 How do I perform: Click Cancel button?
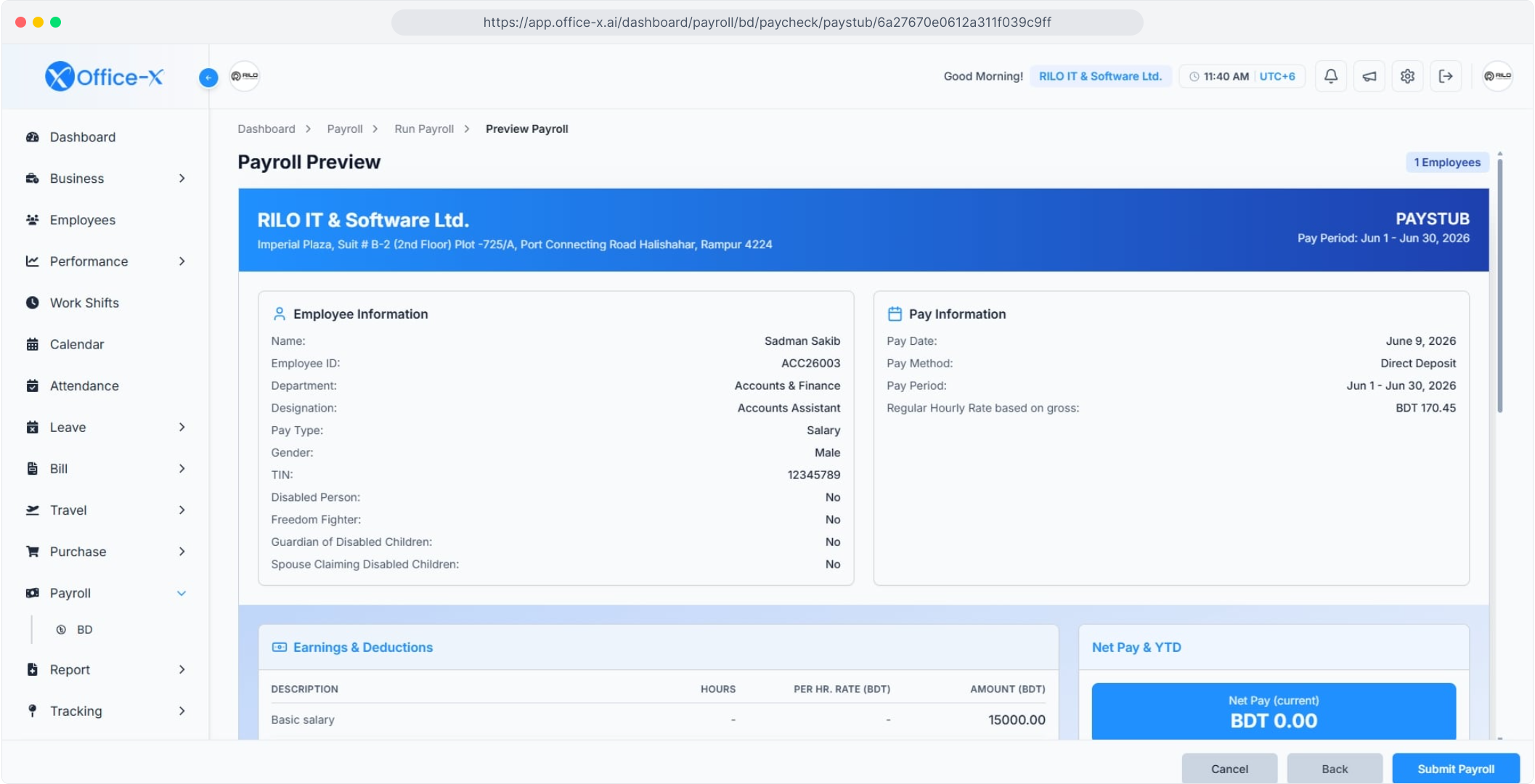coord(1229,769)
